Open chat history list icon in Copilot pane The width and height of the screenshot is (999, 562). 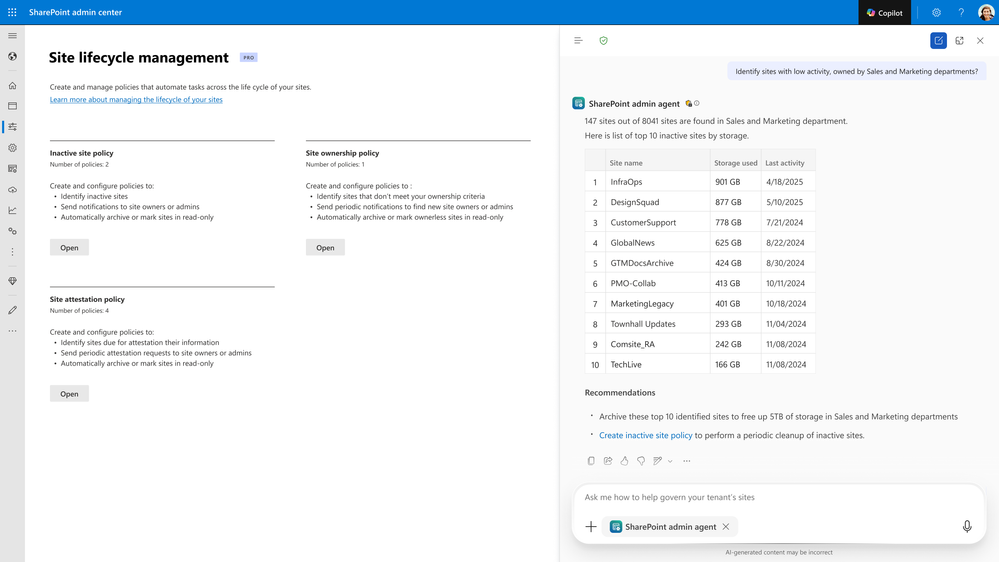pyautogui.click(x=578, y=41)
